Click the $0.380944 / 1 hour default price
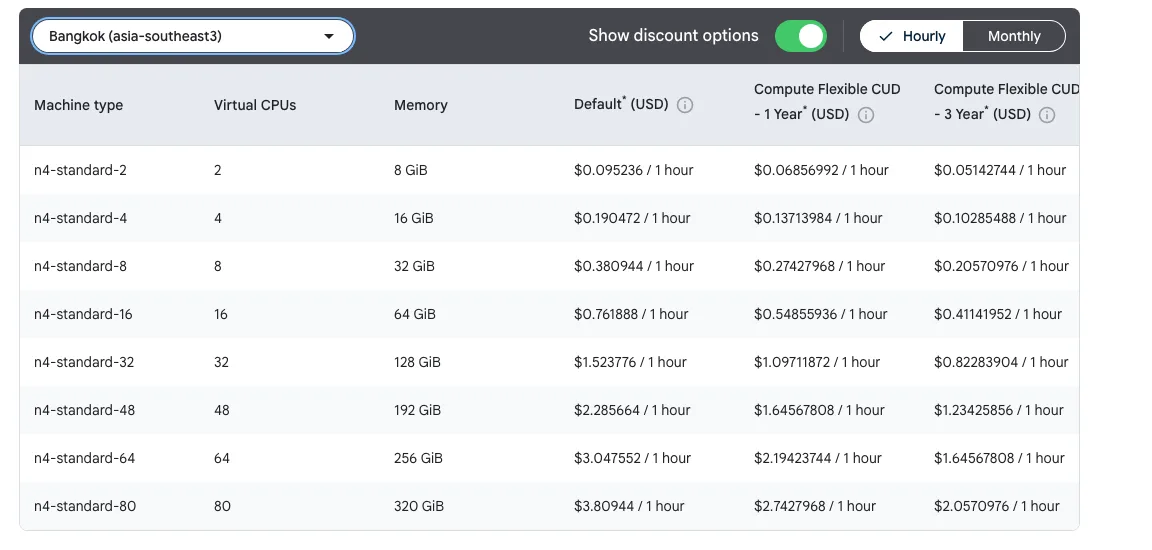 tap(633, 266)
